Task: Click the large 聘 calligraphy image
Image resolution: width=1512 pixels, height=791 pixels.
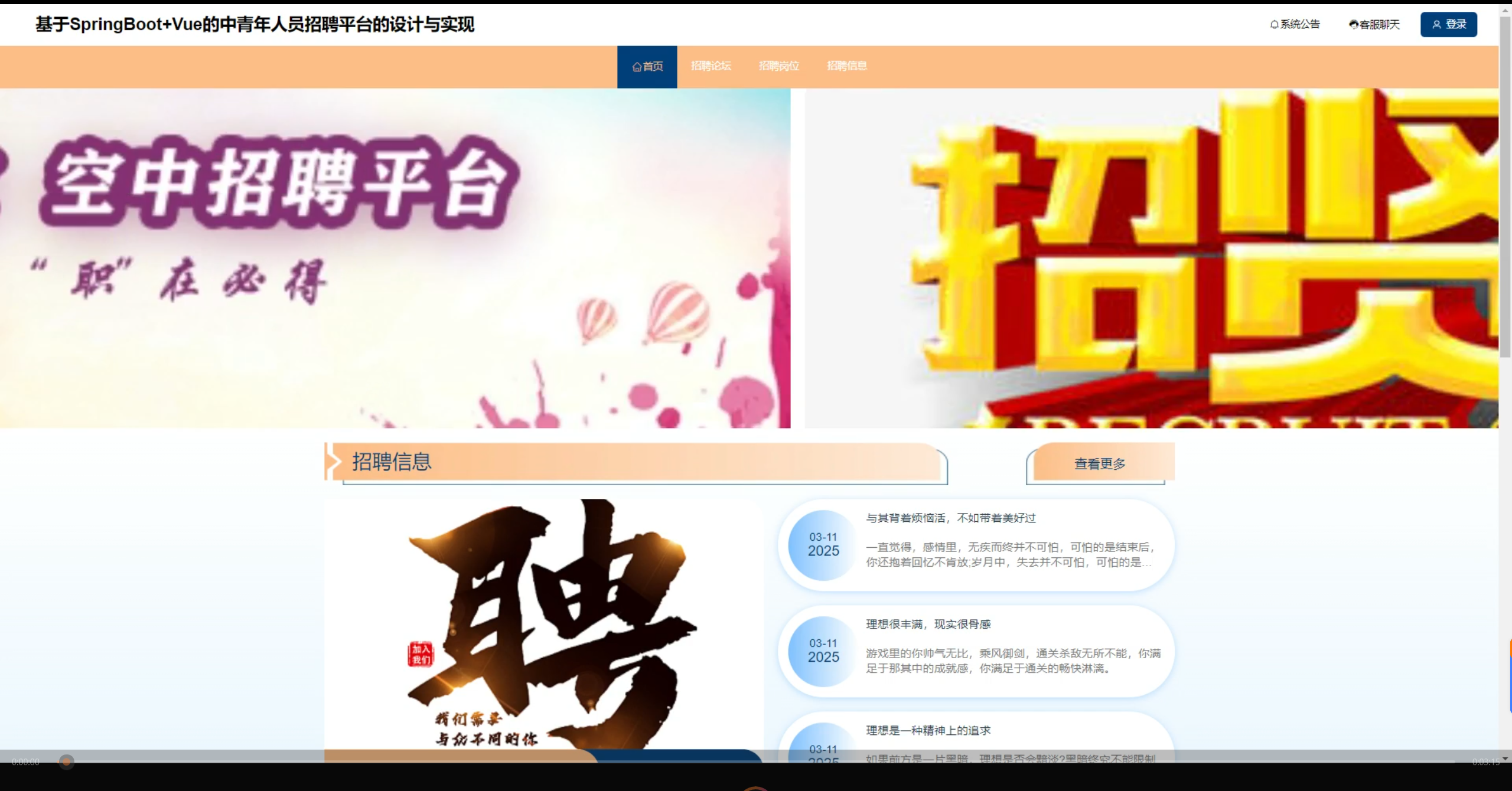Action: coord(543,620)
